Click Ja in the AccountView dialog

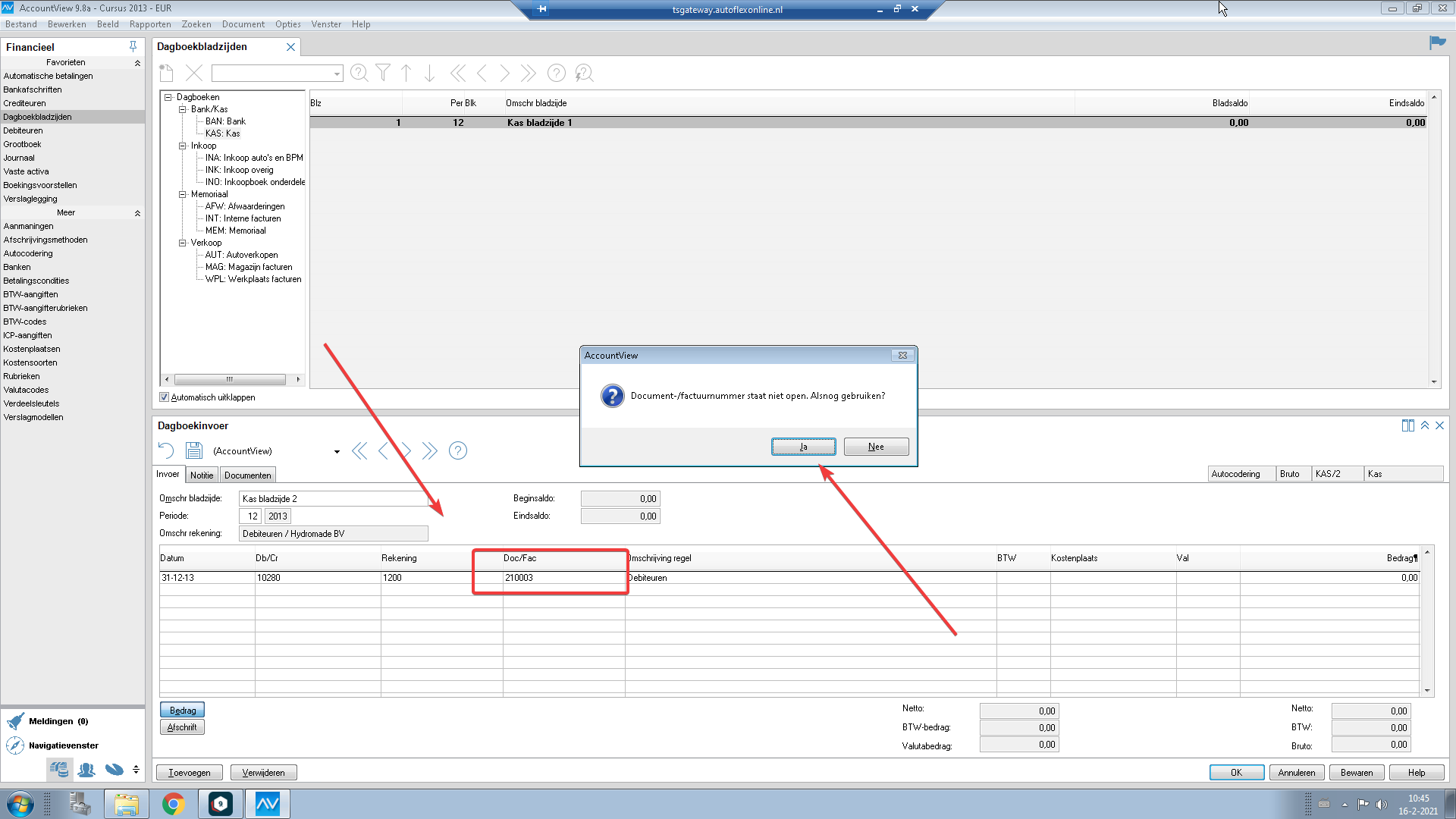(x=804, y=447)
